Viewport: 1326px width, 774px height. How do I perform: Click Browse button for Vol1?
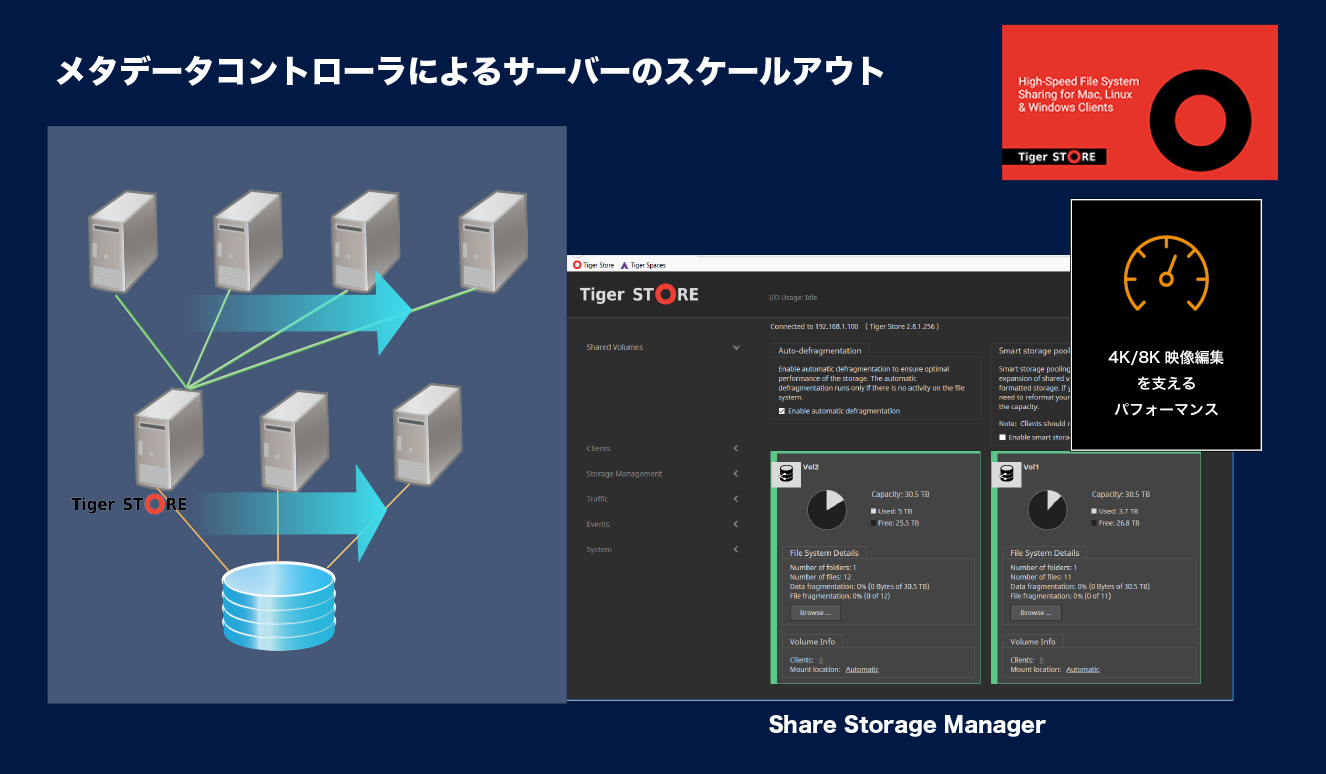pyautogui.click(x=1035, y=612)
